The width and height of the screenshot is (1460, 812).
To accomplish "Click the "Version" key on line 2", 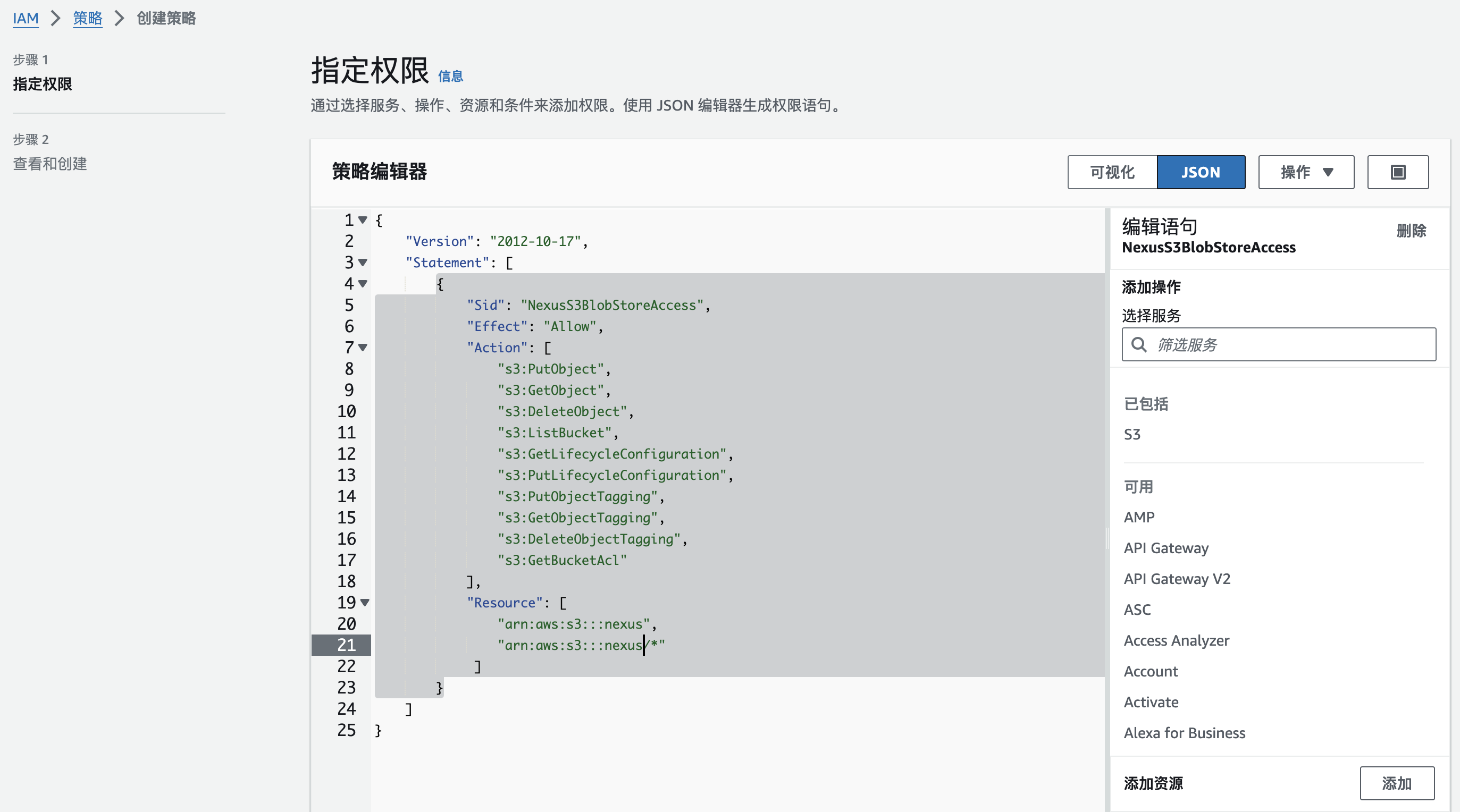I will 439,241.
